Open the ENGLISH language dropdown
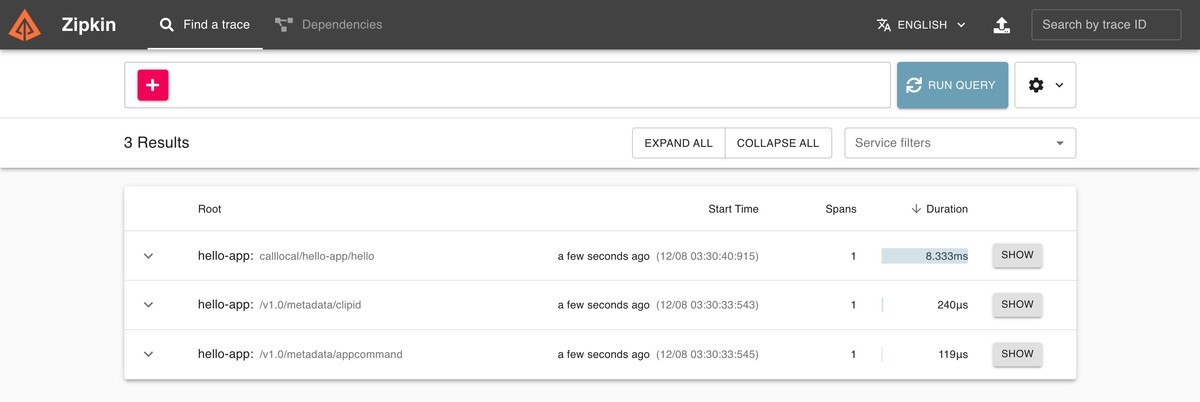 point(921,25)
